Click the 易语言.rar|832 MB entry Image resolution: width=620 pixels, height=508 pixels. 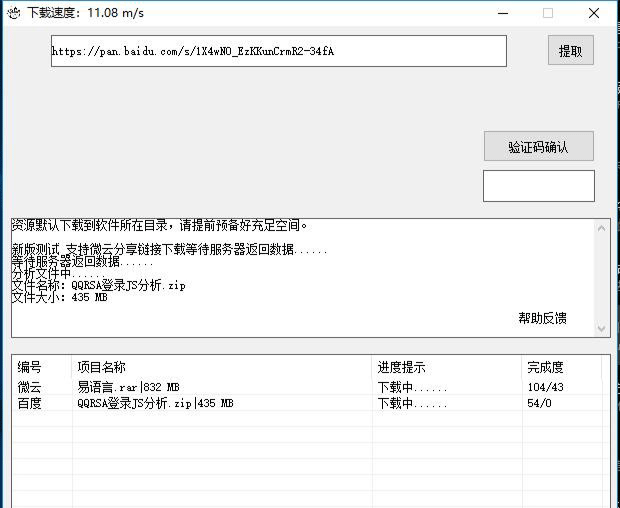(129, 387)
